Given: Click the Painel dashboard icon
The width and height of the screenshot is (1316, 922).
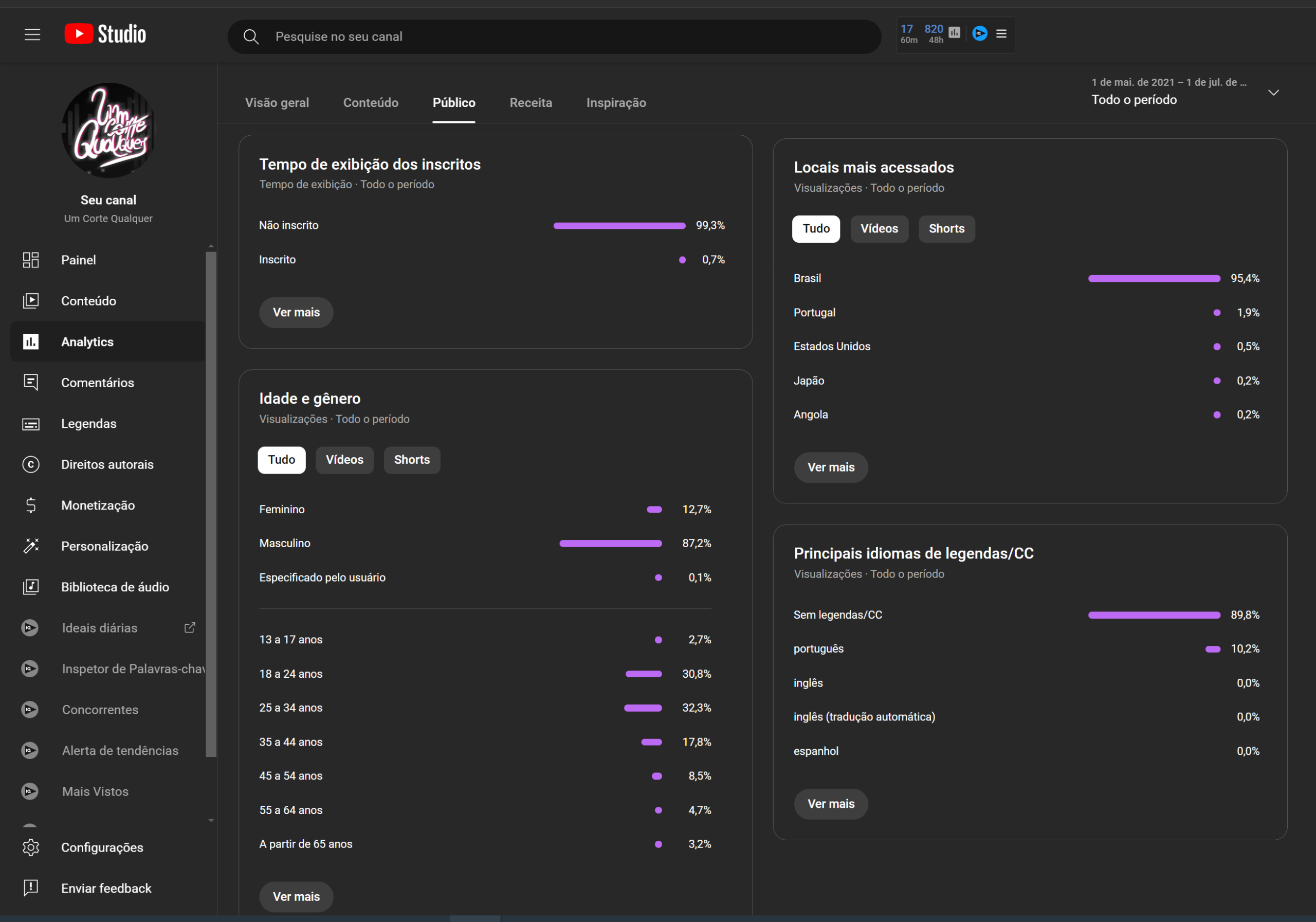Looking at the screenshot, I should point(31,260).
